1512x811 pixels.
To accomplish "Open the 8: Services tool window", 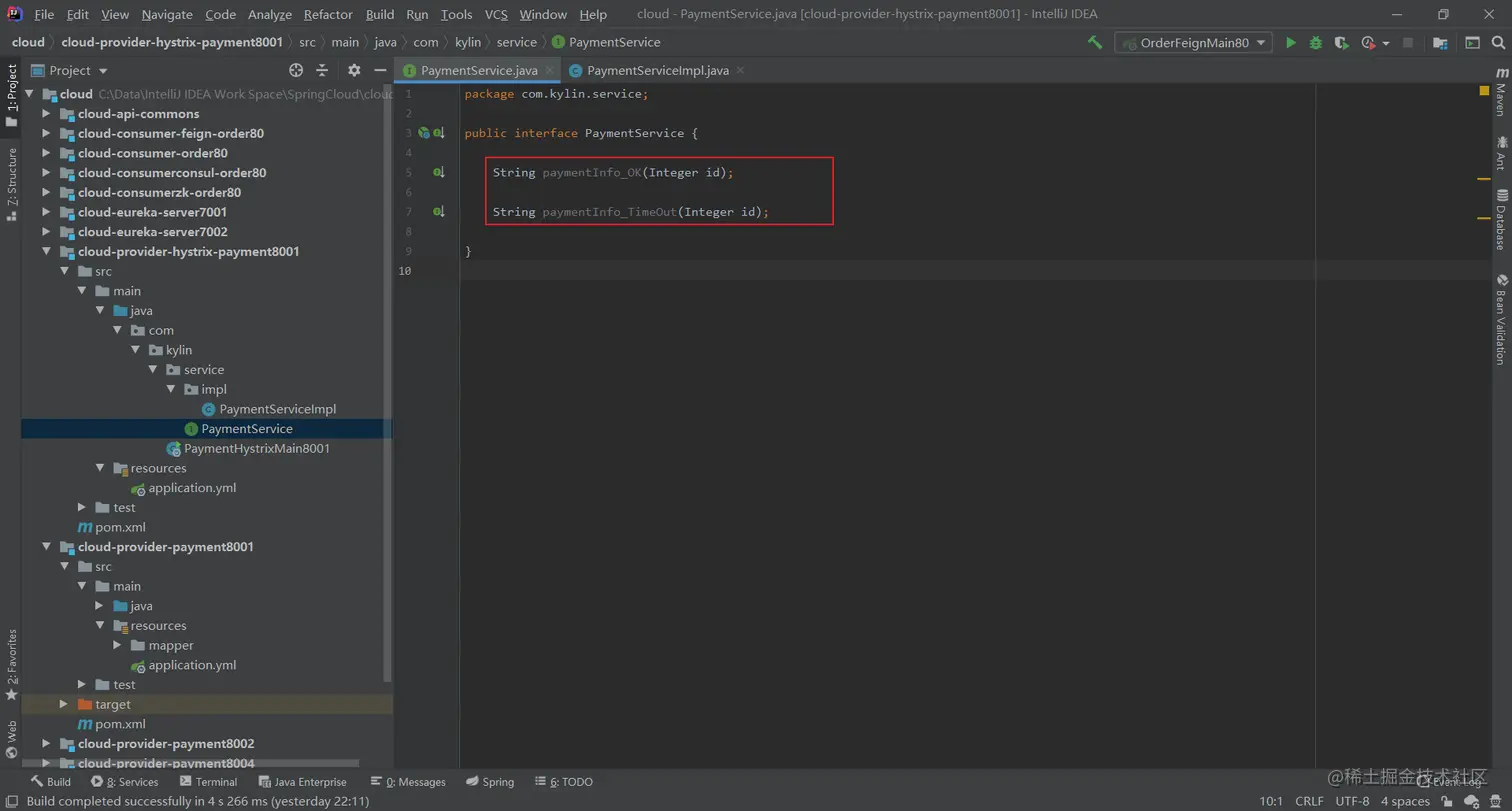I will click(x=125, y=782).
